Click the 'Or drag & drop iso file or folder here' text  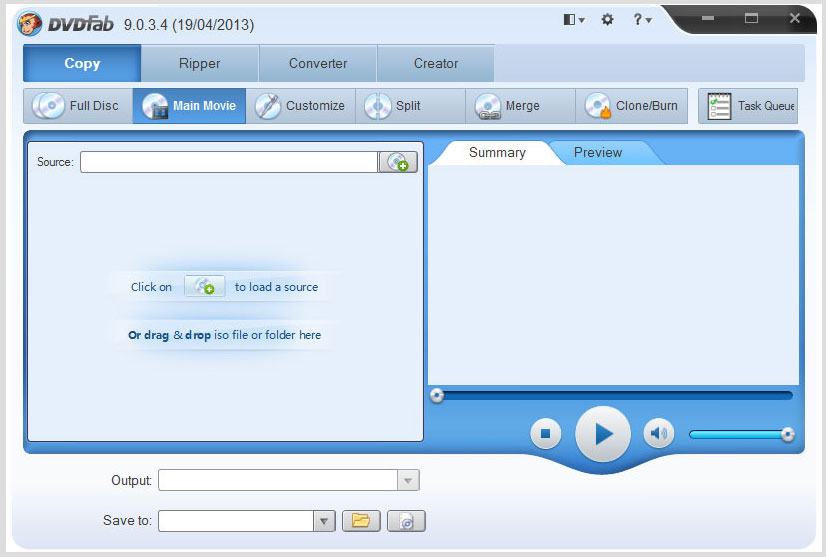(224, 335)
